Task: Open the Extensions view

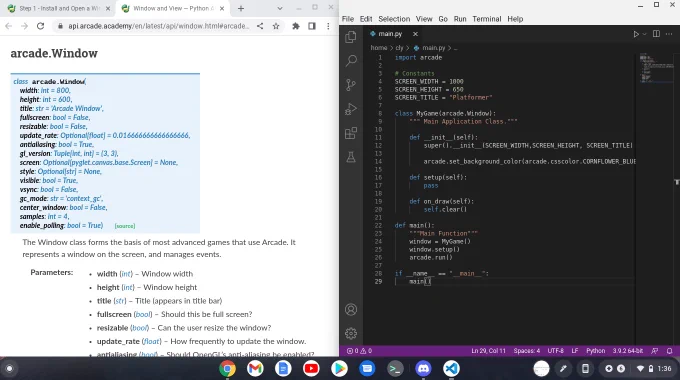Action: (x=351, y=133)
